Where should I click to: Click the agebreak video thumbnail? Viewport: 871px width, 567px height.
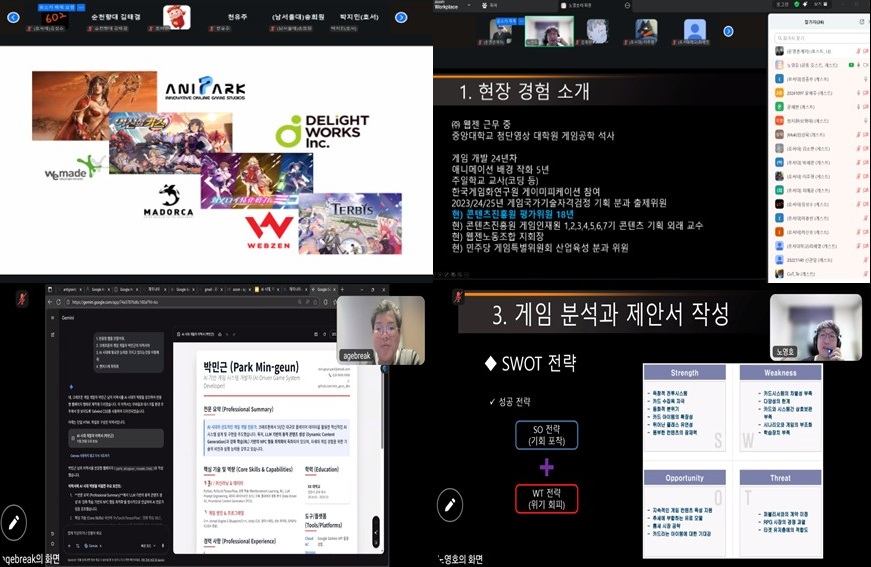click(x=381, y=330)
